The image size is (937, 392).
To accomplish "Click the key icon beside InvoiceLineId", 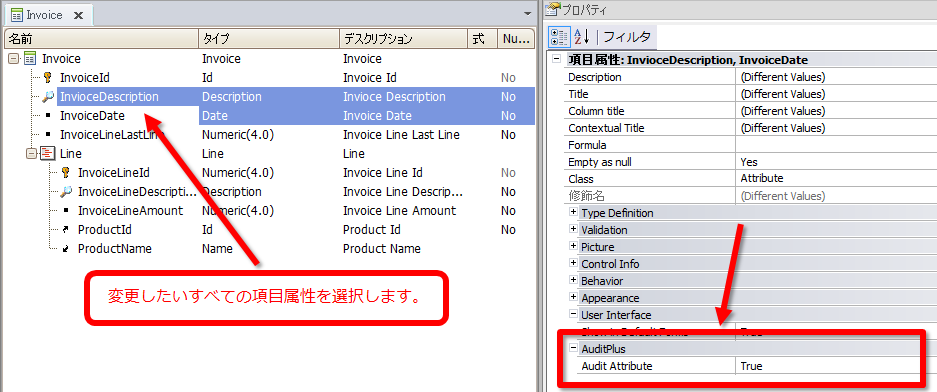I will click(66, 173).
